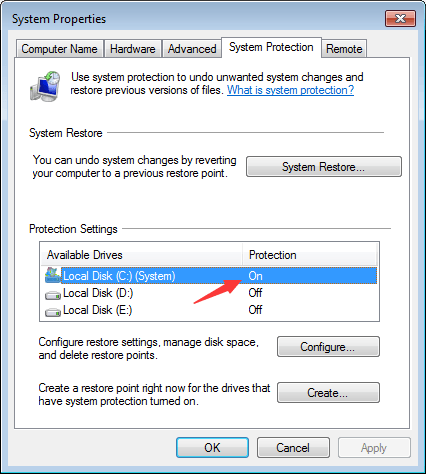Screen dimensions: 426x474
Task: Go to the Advanced tab
Action: [x=192, y=49]
